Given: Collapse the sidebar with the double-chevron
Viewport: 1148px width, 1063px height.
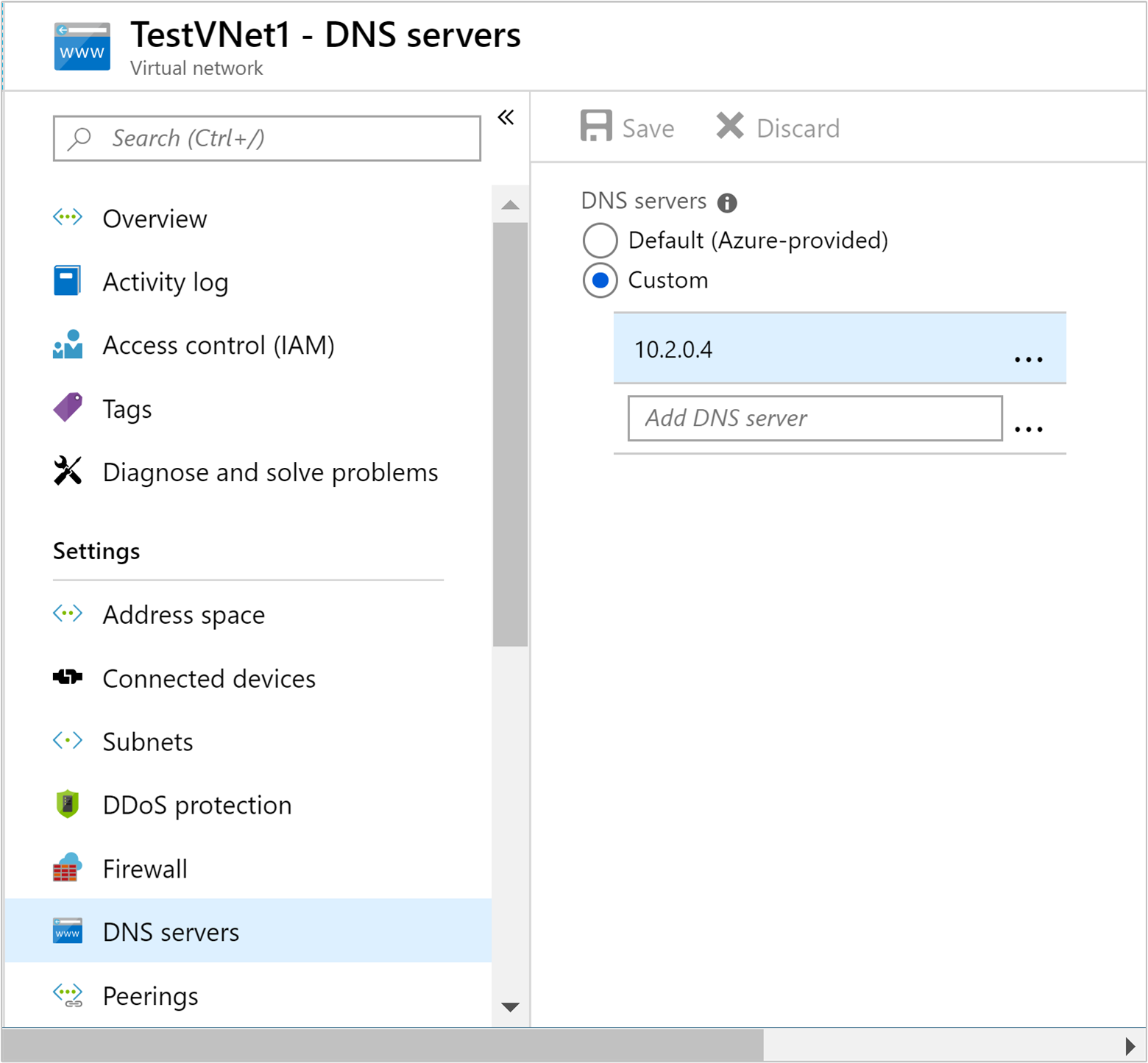Looking at the screenshot, I should 506,117.
